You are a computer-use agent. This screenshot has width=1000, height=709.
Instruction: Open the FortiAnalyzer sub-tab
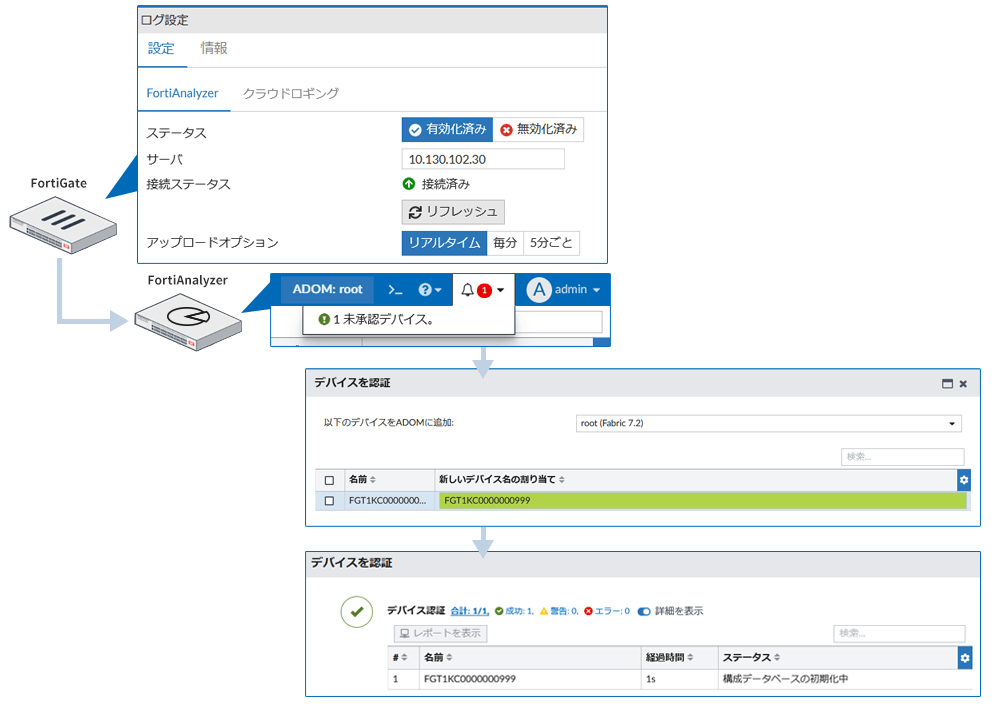point(182,93)
